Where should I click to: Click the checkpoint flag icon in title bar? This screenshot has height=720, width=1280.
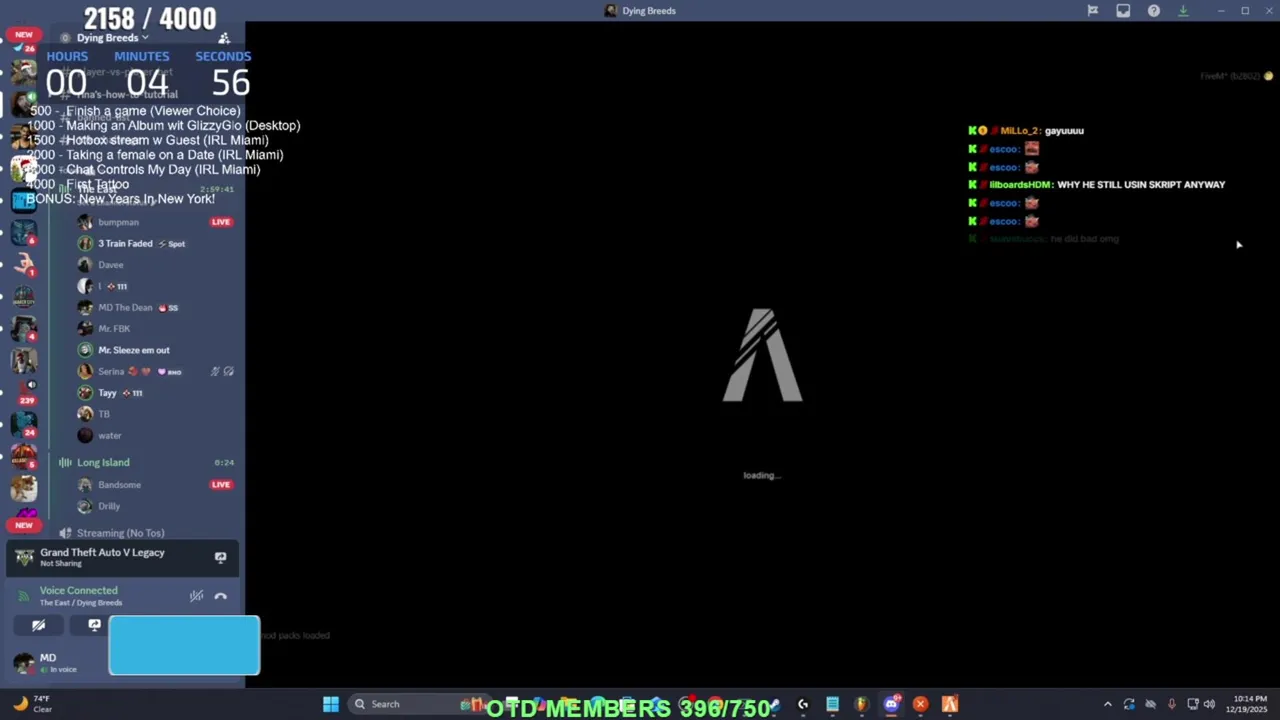[x=1093, y=11]
